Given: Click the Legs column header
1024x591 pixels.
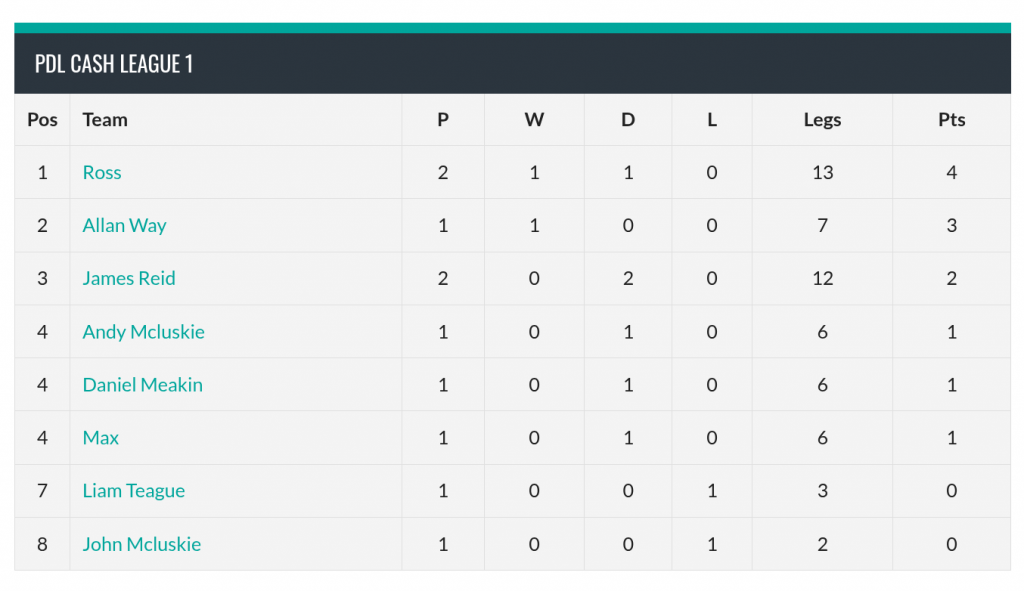Looking at the screenshot, I should (822, 120).
